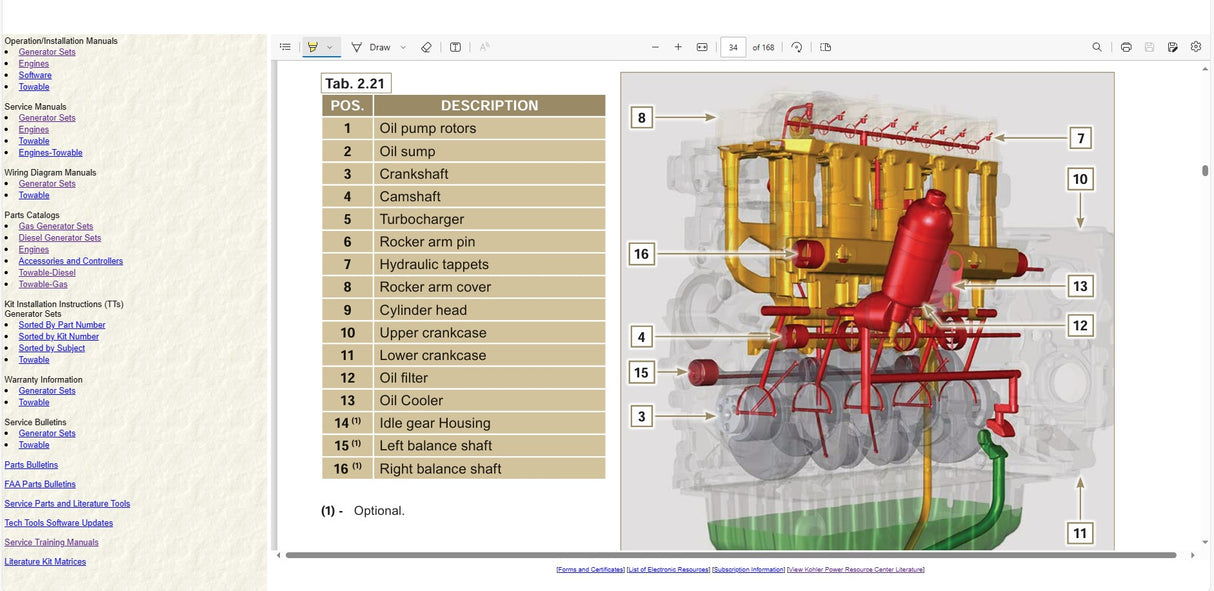Zoom in with the plus icon
This screenshot has width=1214, height=591.
click(678, 47)
